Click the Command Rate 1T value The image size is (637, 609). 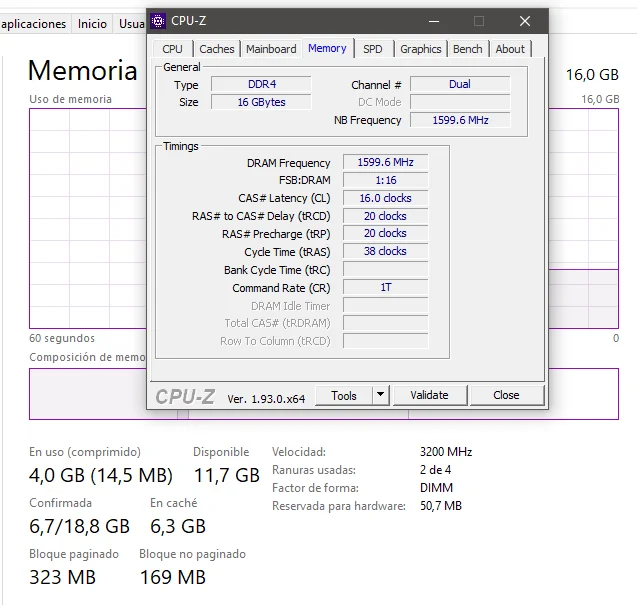click(x=386, y=287)
